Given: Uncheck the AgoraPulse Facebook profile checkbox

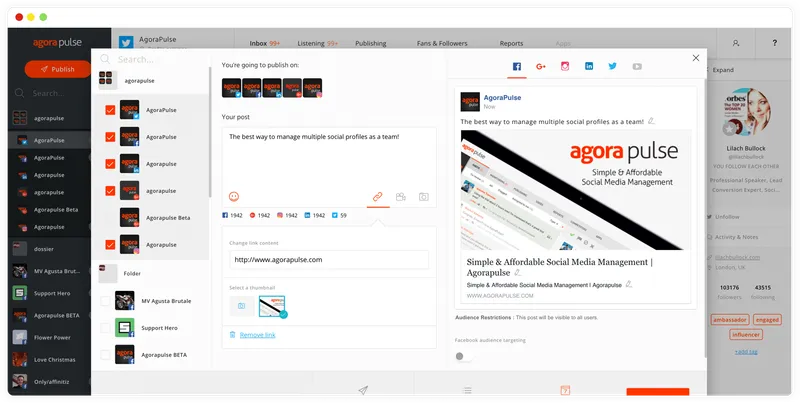Looking at the screenshot, I should point(110,137).
